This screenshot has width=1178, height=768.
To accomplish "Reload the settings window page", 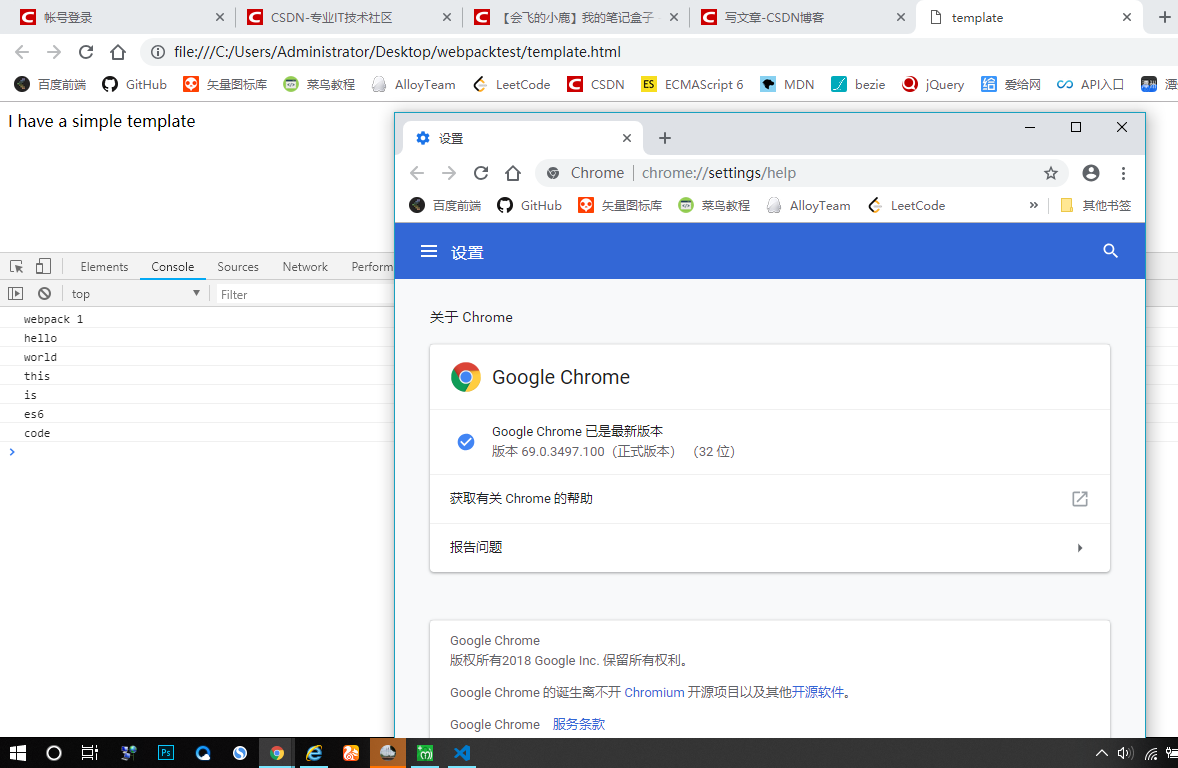I will point(481,173).
